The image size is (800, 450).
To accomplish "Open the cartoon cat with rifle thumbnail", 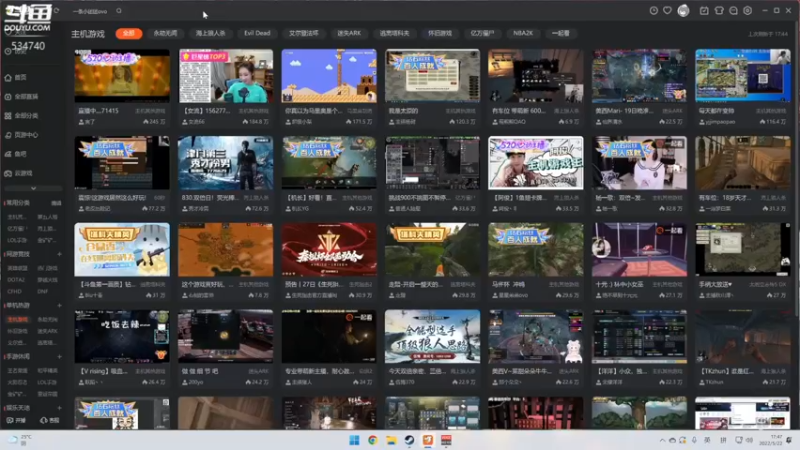I will [x=122, y=249].
